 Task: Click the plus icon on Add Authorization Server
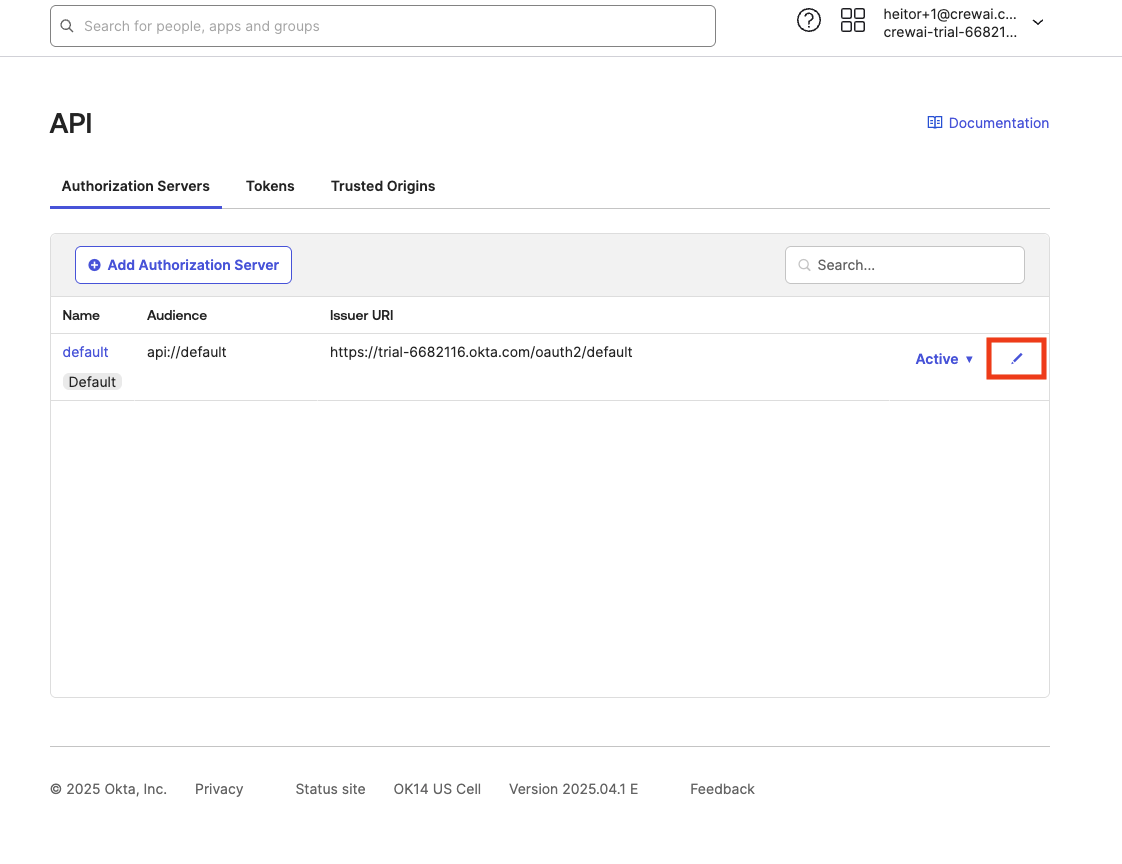coord(95,265)
